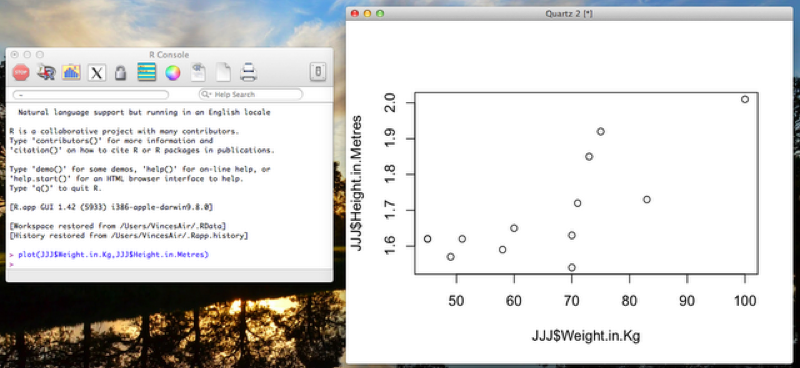Click the R console command prompt line
The width and height of the screenshot is (800, 368).
[169, 264]
